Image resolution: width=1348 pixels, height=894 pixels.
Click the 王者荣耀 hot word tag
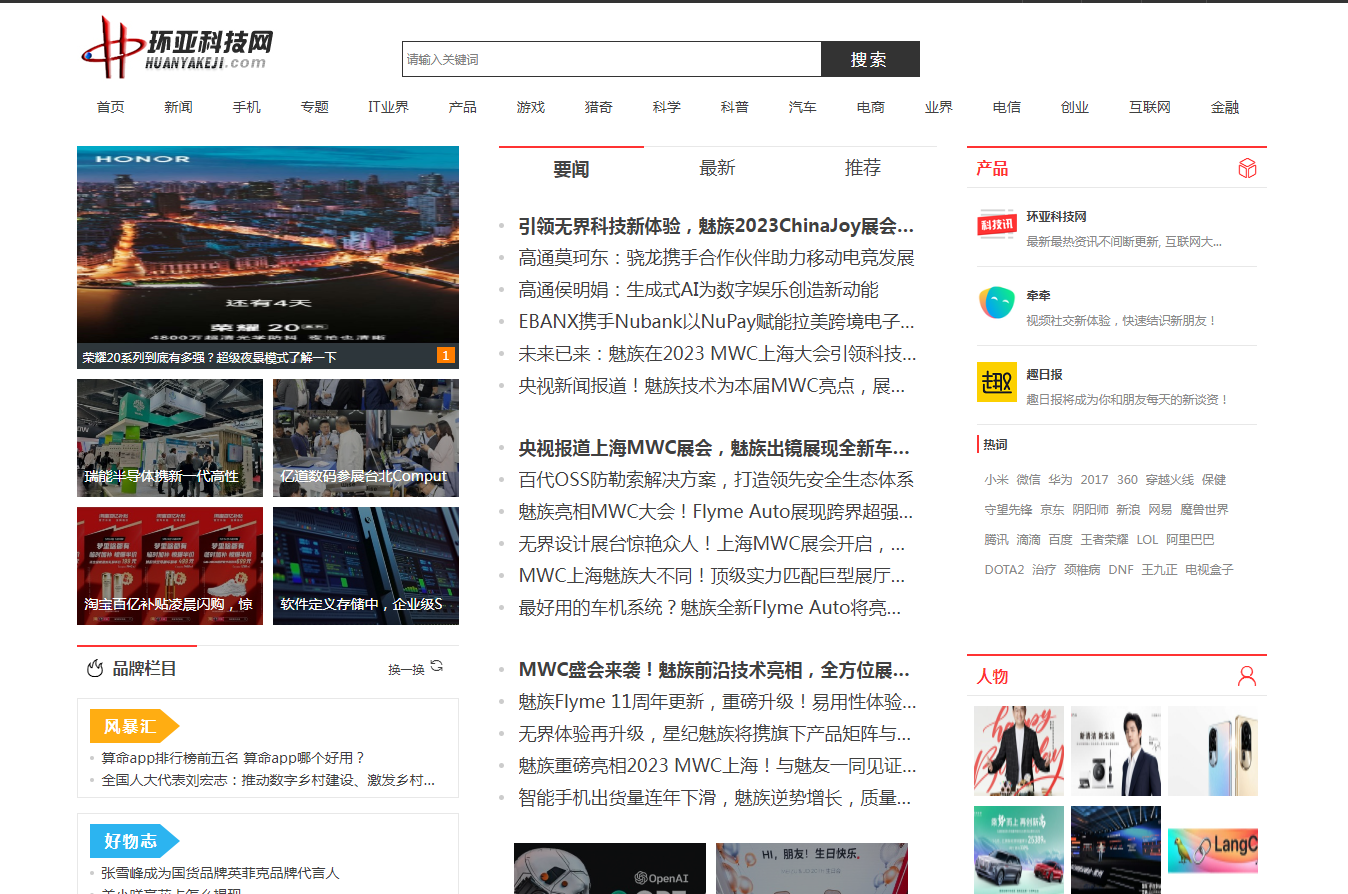pyautogui.click(x=1104, y=540)
